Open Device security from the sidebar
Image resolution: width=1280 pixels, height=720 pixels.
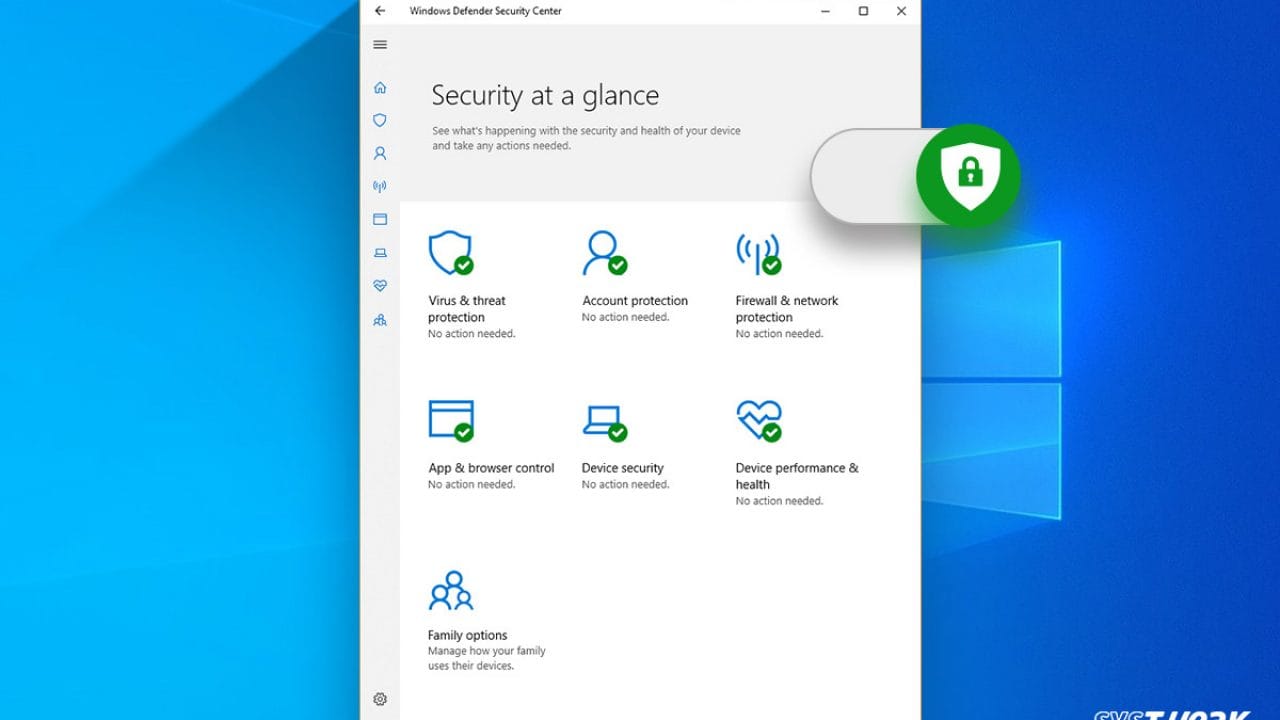pos(380,252)
